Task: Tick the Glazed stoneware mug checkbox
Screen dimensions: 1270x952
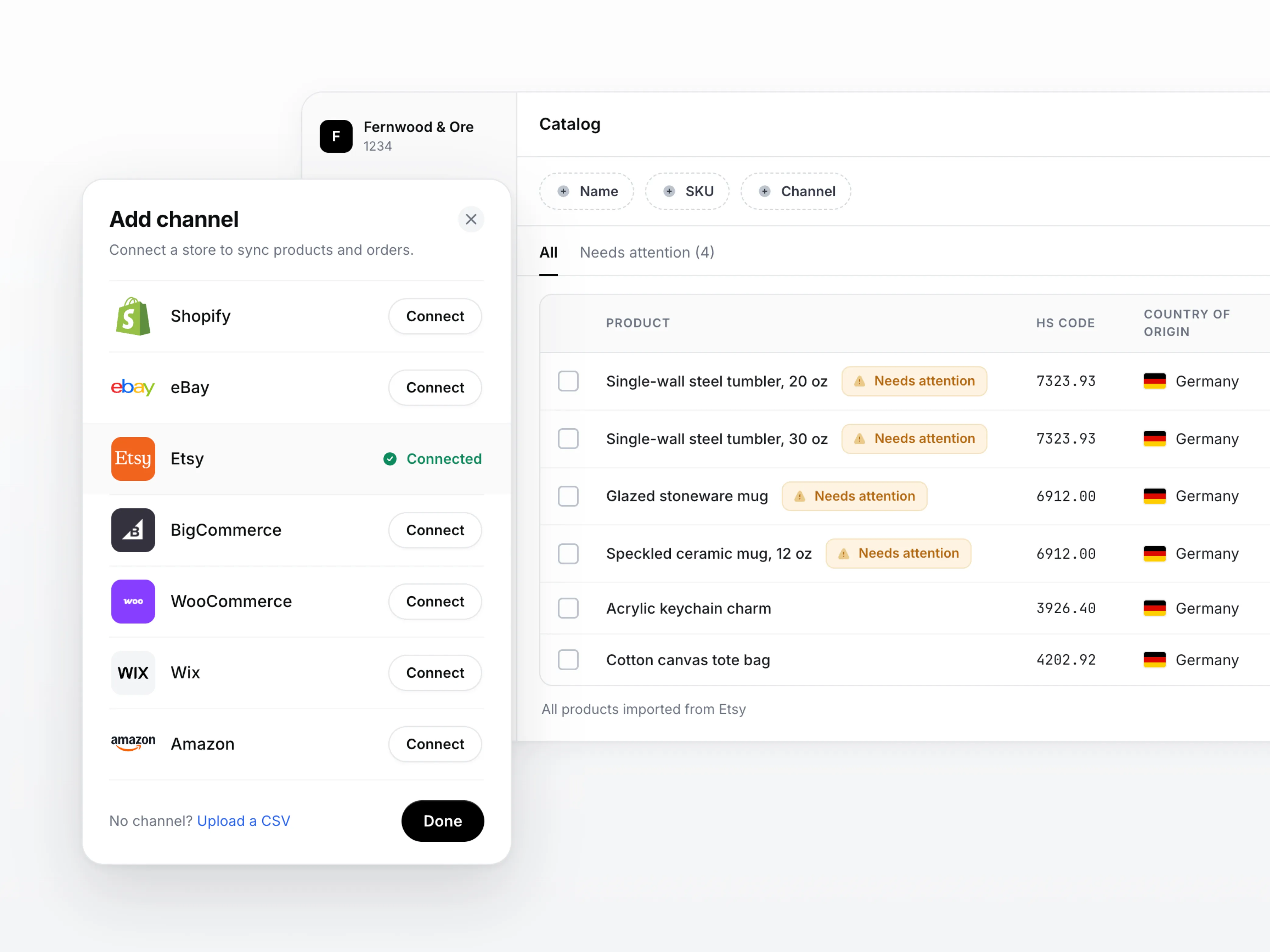Action: coord(568,496)
